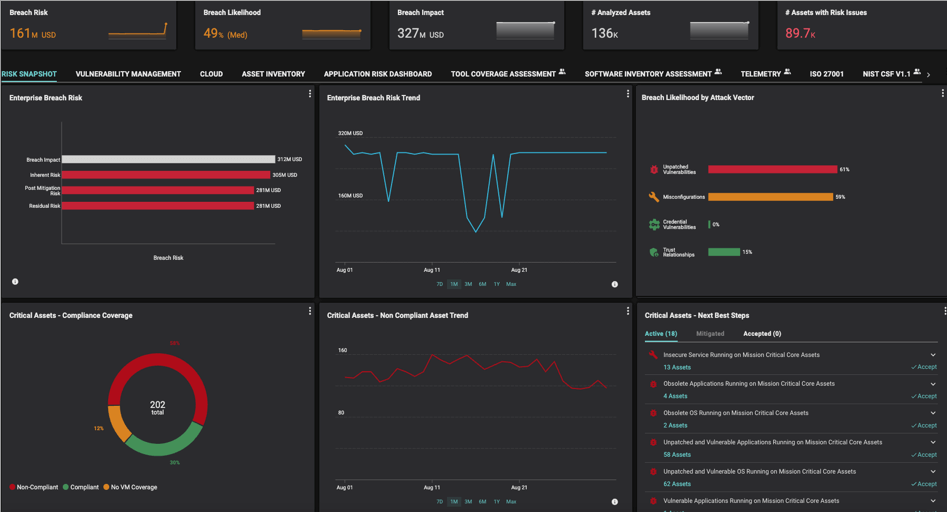
Task: Select the Risk Snapshot tab
Action: (29, 74)
